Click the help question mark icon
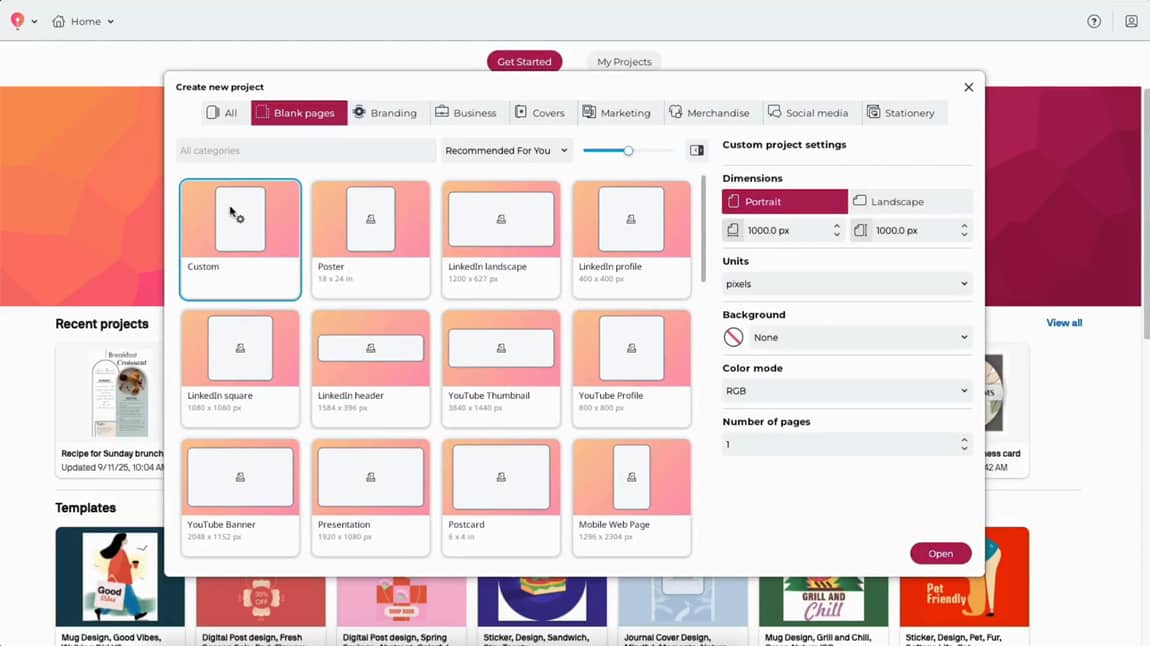The height and width of the screenshot is (646, 1150). tap(1094, 21)
